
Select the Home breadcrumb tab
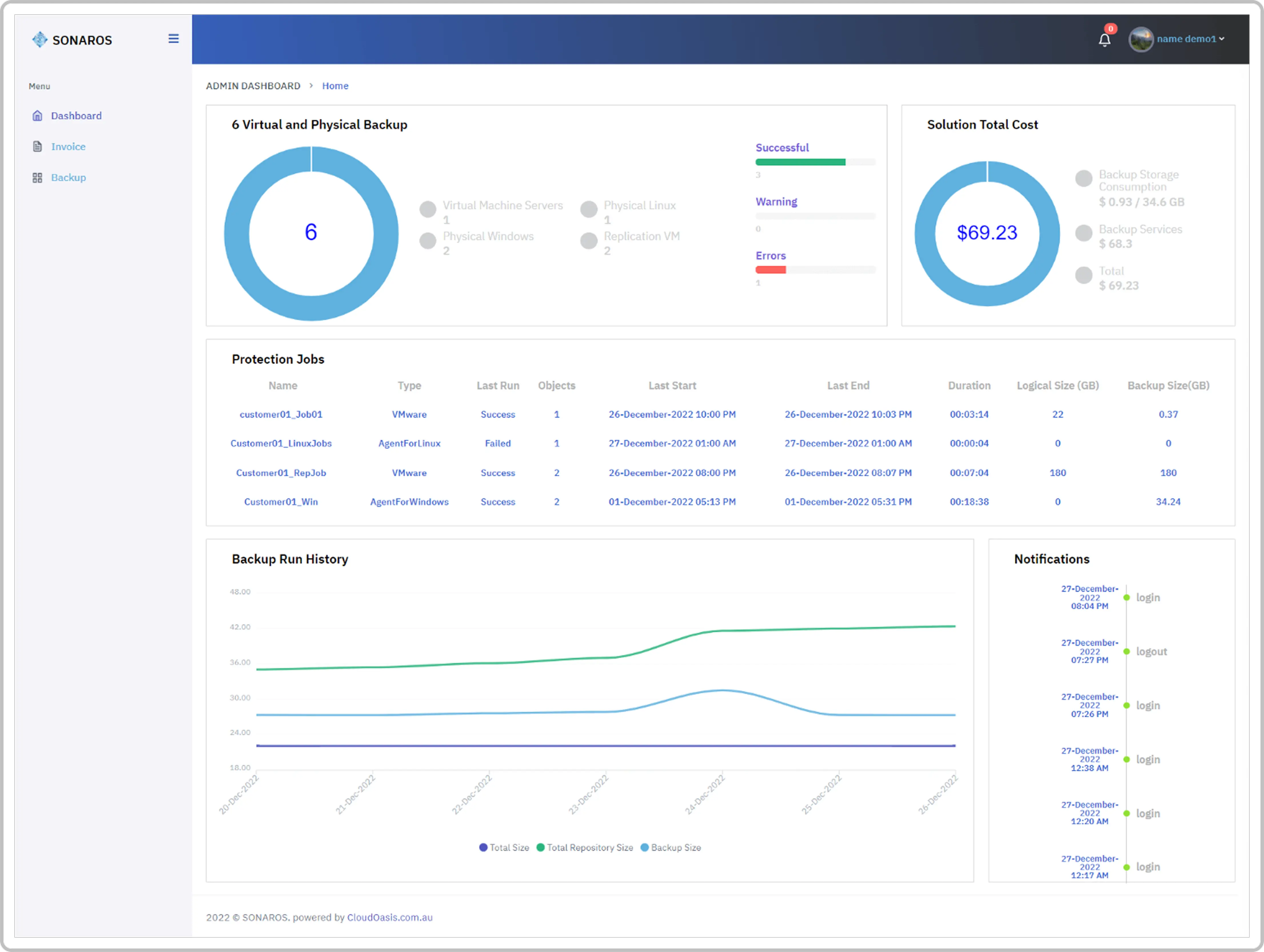(x=335, y=86)
